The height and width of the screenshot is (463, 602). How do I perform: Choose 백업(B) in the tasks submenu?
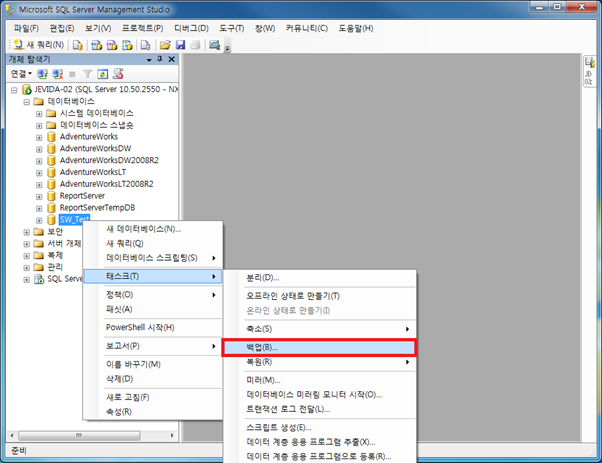tap(320, 347)
